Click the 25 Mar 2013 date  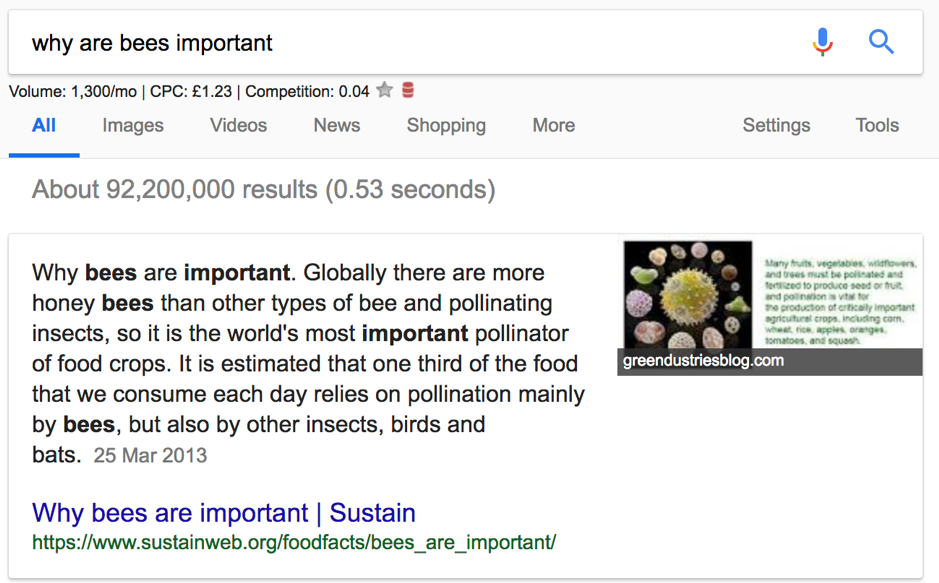(x=150, y=455)
